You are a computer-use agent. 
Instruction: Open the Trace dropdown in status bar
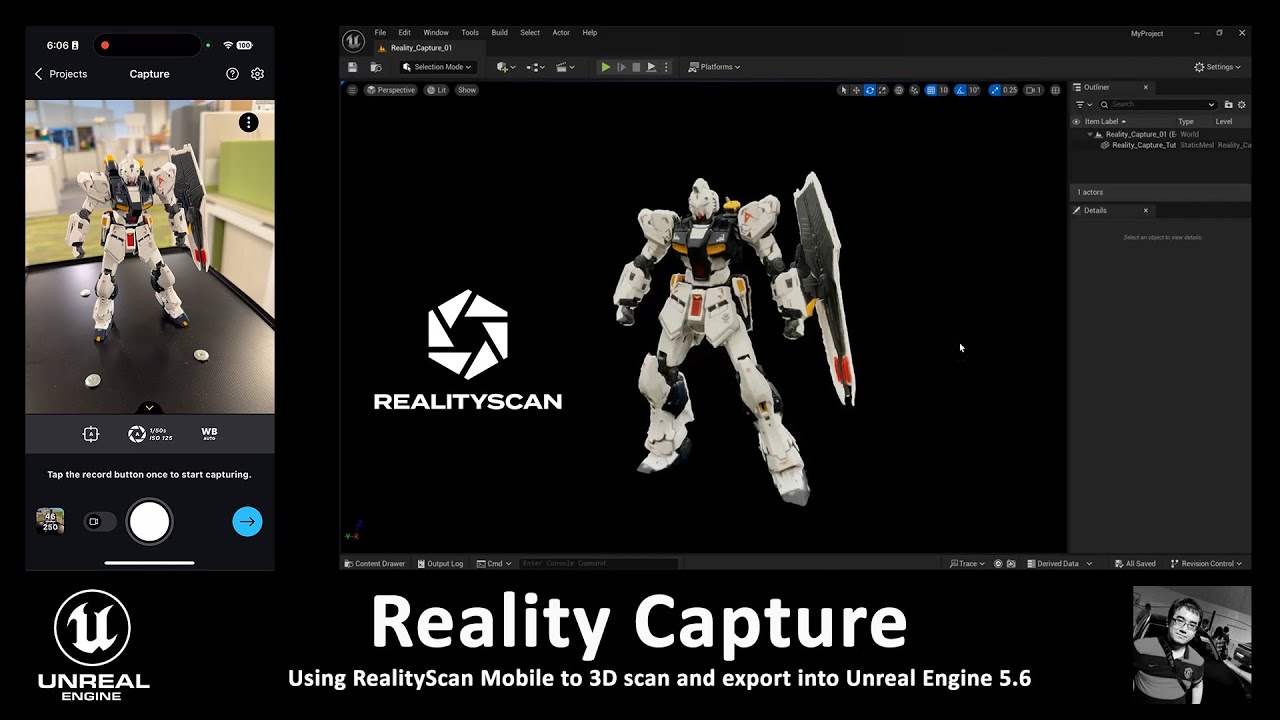pos(967,563)
